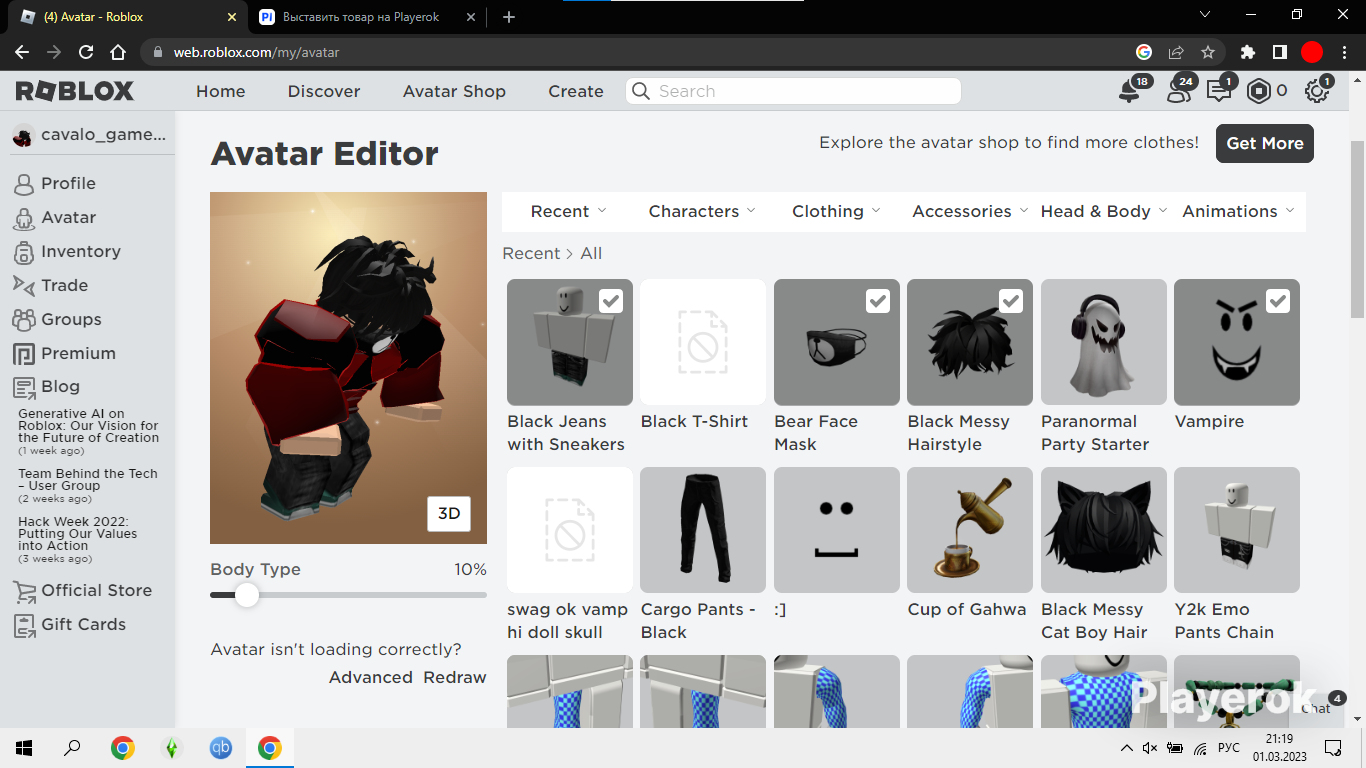1366x768 pixels.
Task: Open a new browser tab
Action: point(509,17)
